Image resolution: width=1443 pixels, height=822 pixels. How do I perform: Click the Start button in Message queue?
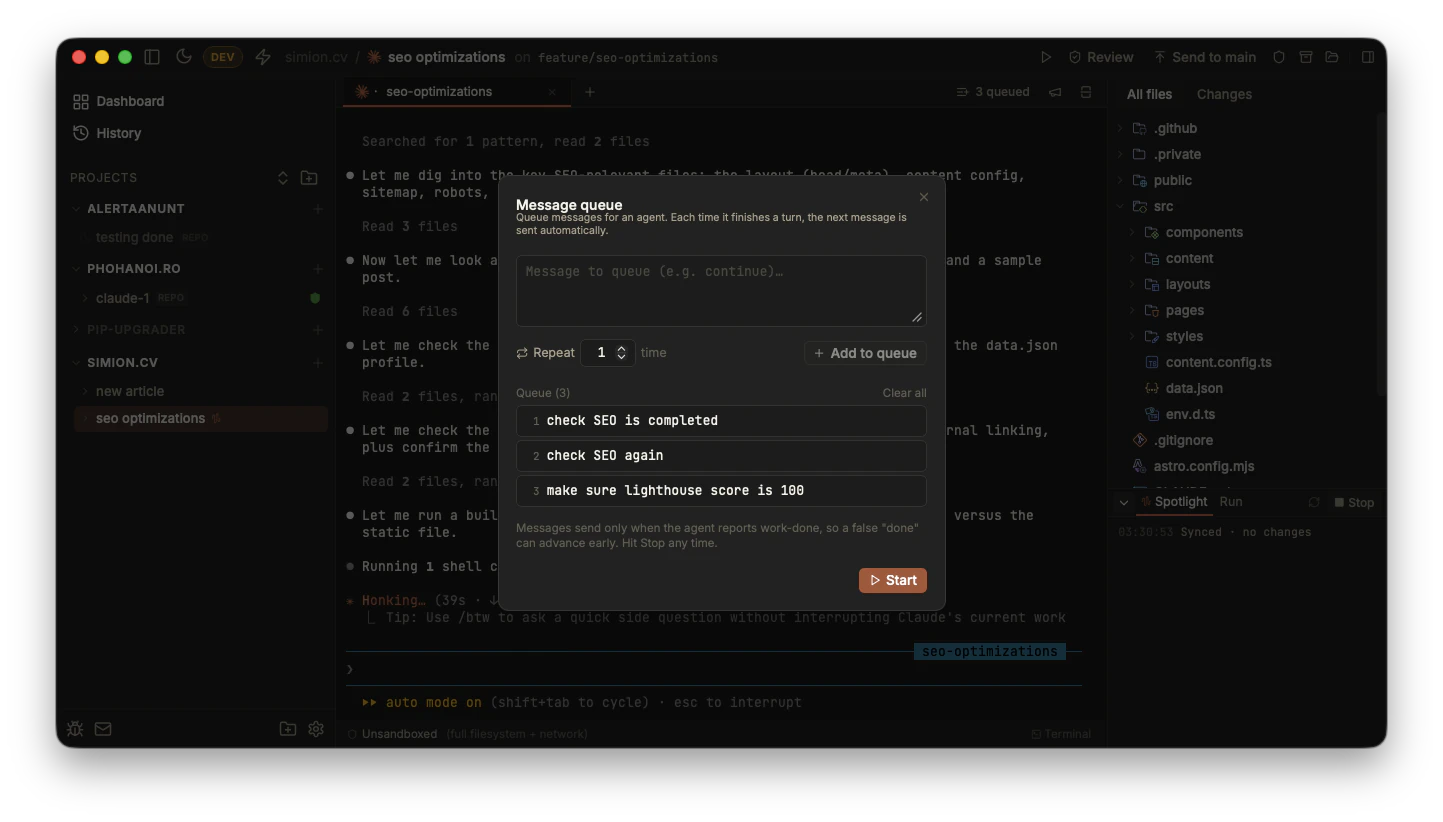pos(892,580)
